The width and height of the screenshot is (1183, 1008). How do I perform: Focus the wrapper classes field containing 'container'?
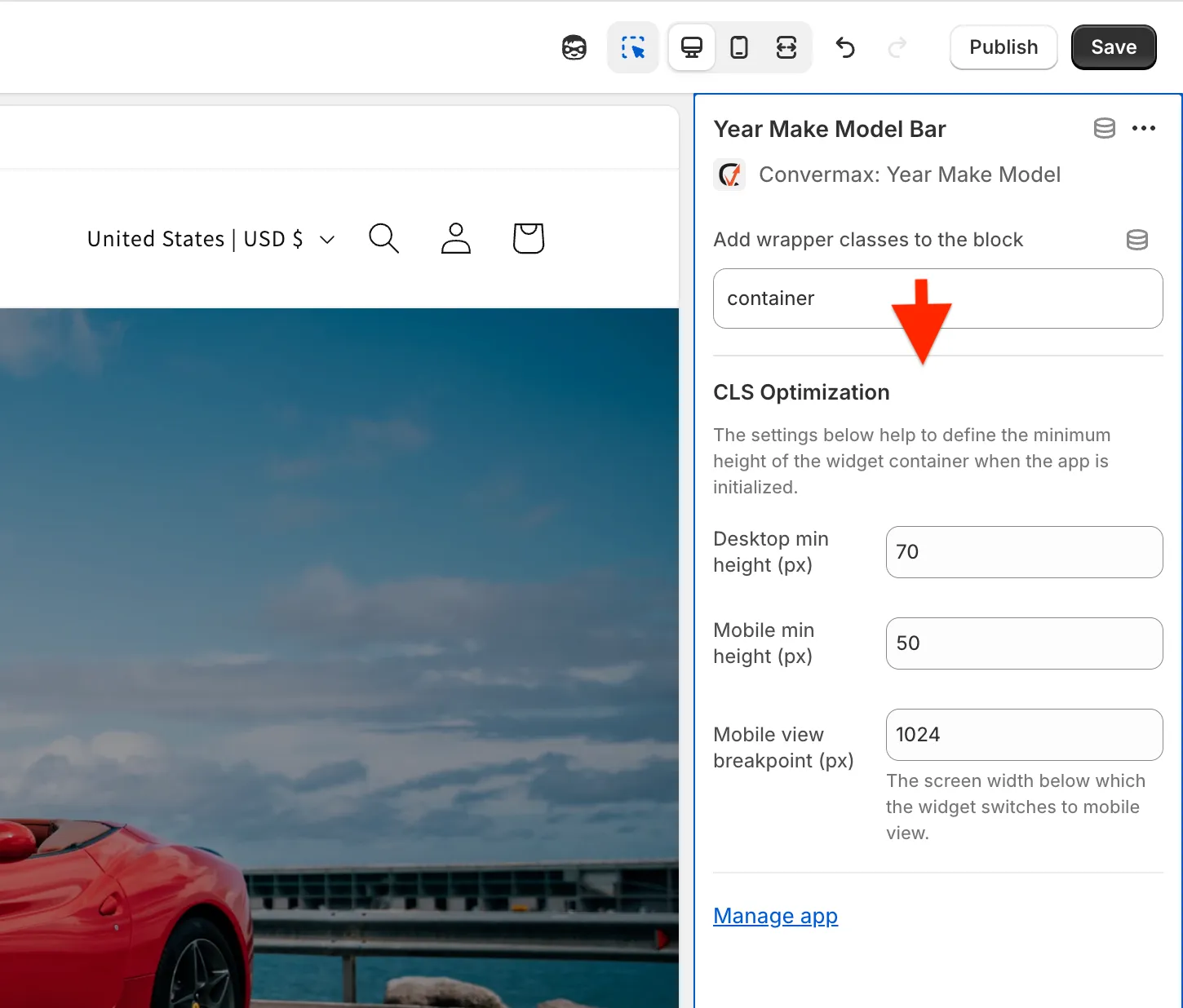pos(937,298)
